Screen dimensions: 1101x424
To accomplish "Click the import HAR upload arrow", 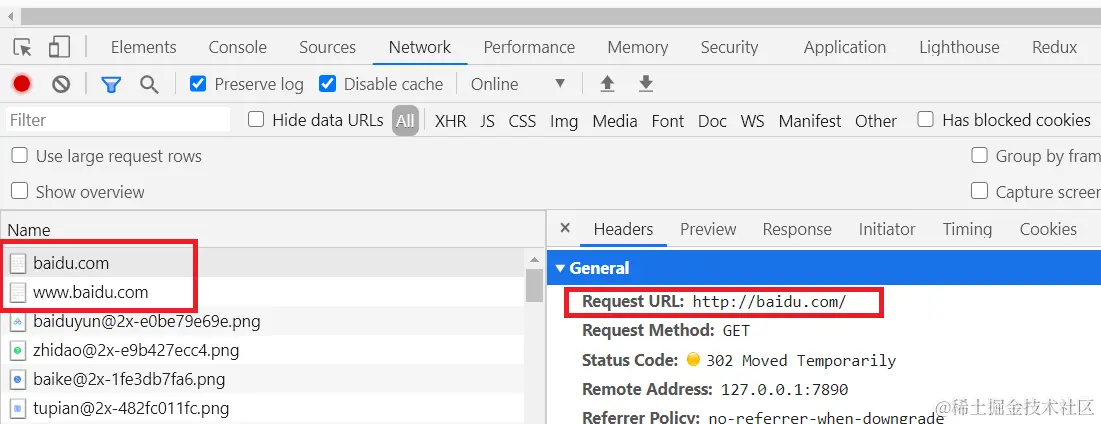I will [607, 84].
